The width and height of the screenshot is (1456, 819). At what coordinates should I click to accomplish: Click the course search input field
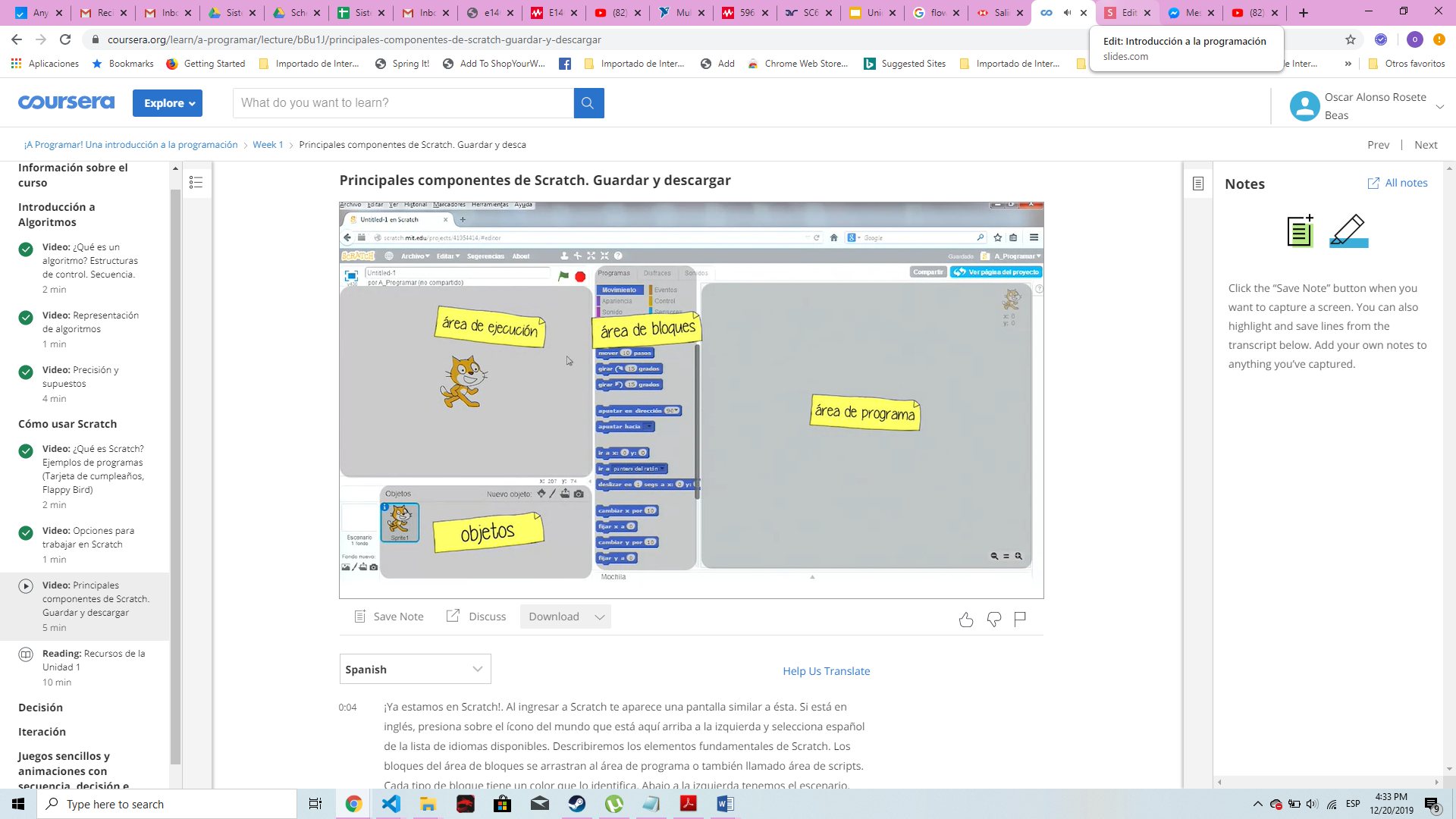[x=403, y=103]
